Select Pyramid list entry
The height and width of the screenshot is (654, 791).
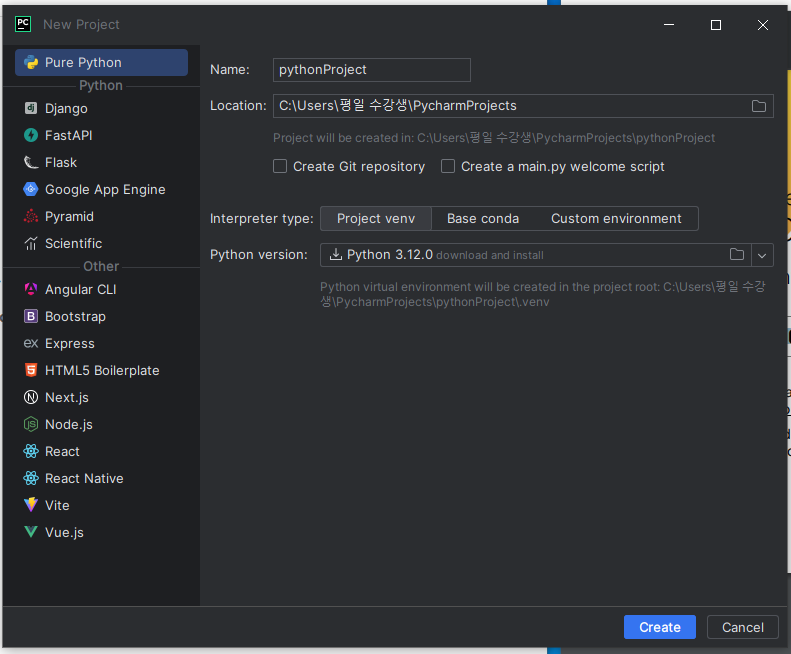coord(101,216)
